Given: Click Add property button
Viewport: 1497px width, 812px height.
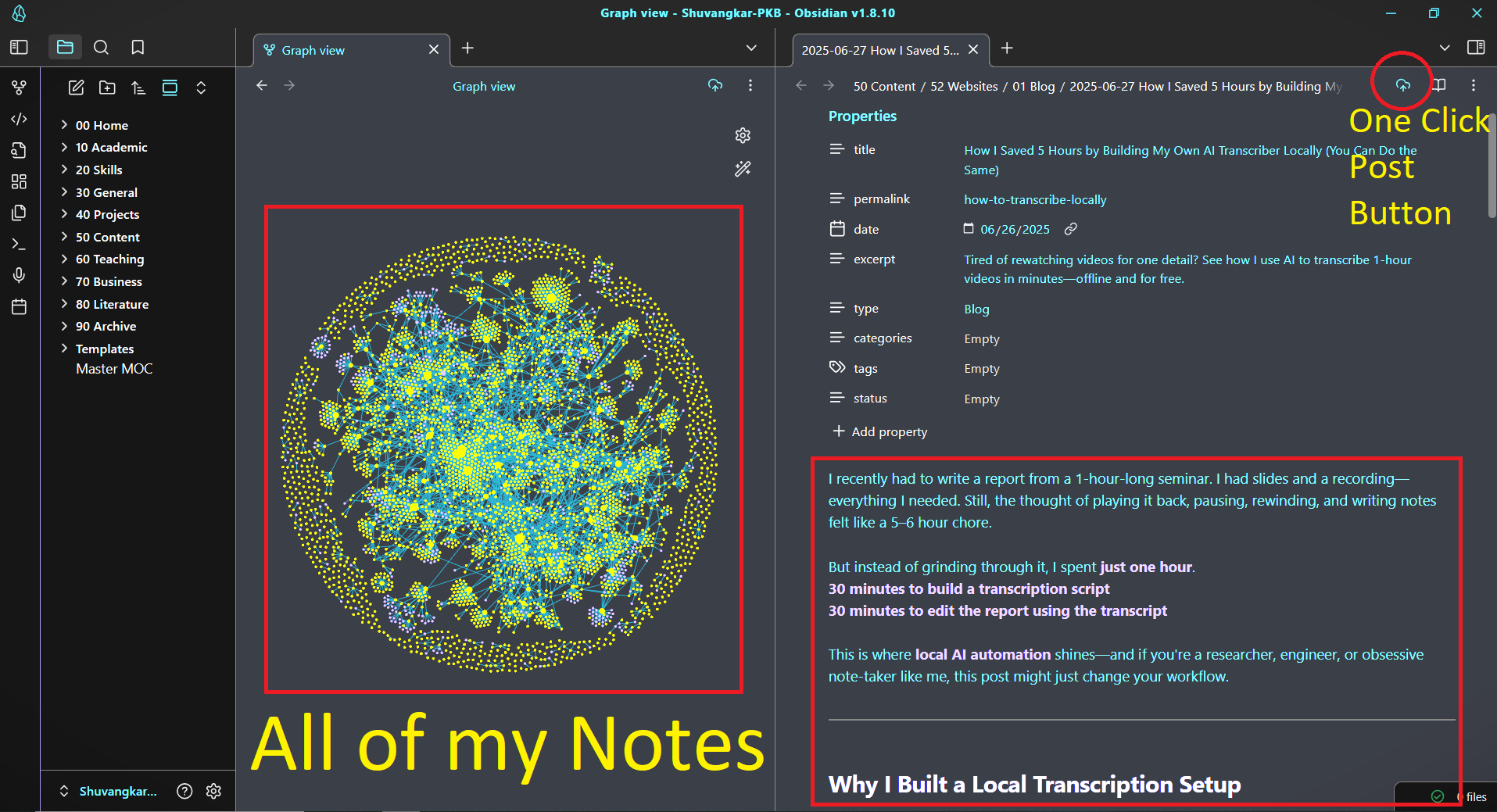Looking at the screenshot, I should tap(879, 431).
